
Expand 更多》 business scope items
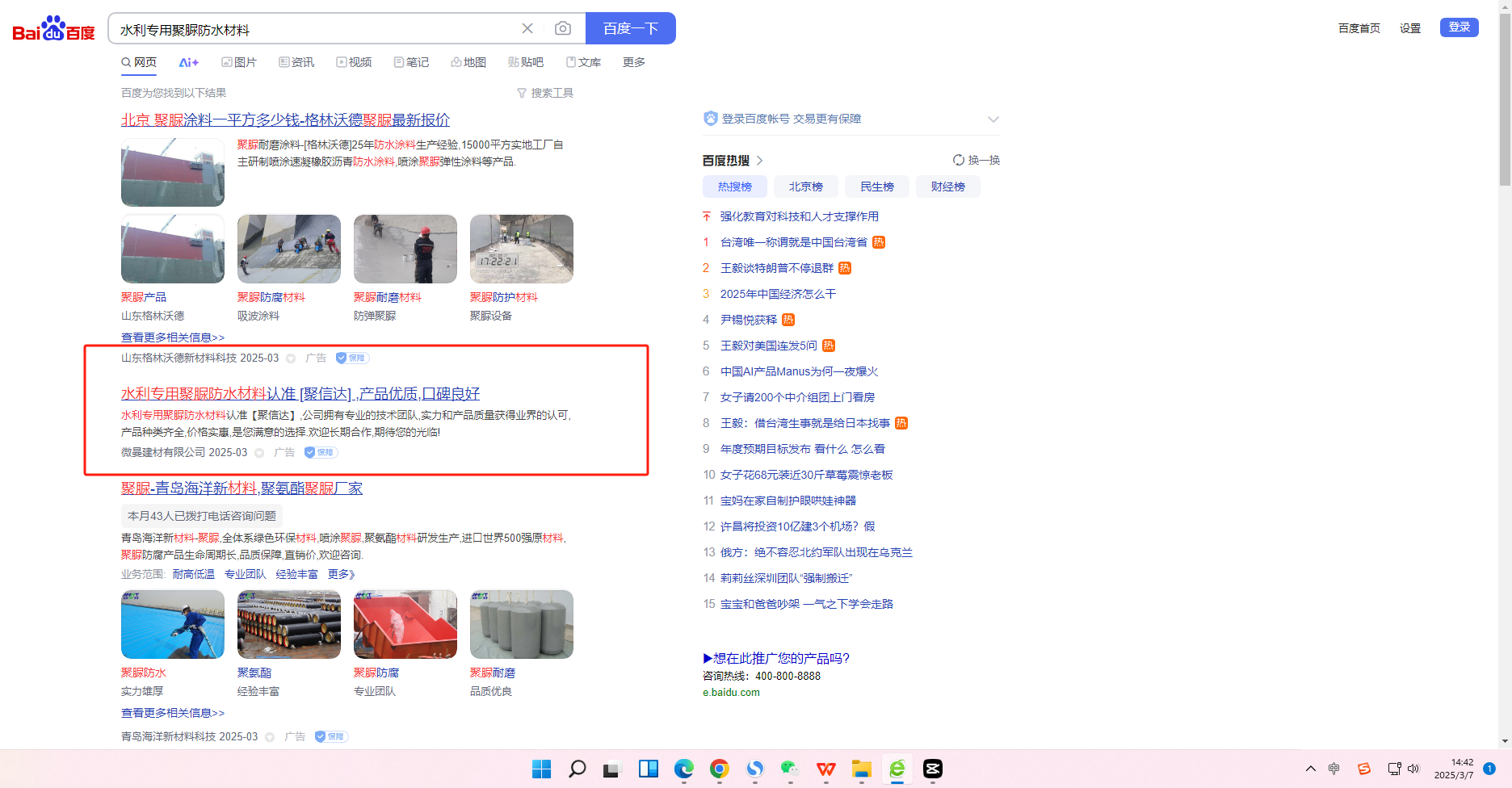click(342, 574)
